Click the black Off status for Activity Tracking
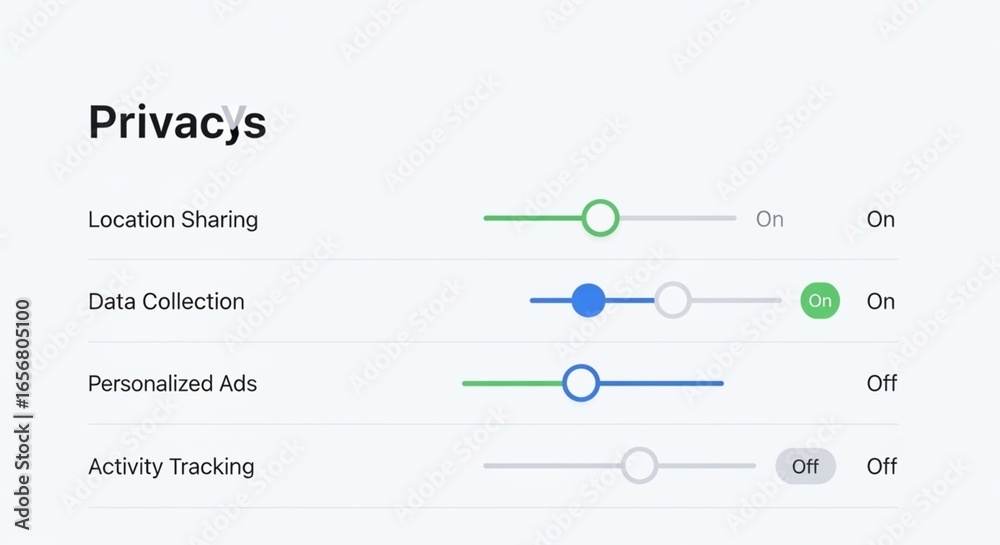1000x545 pixels. tap(882, 467)
